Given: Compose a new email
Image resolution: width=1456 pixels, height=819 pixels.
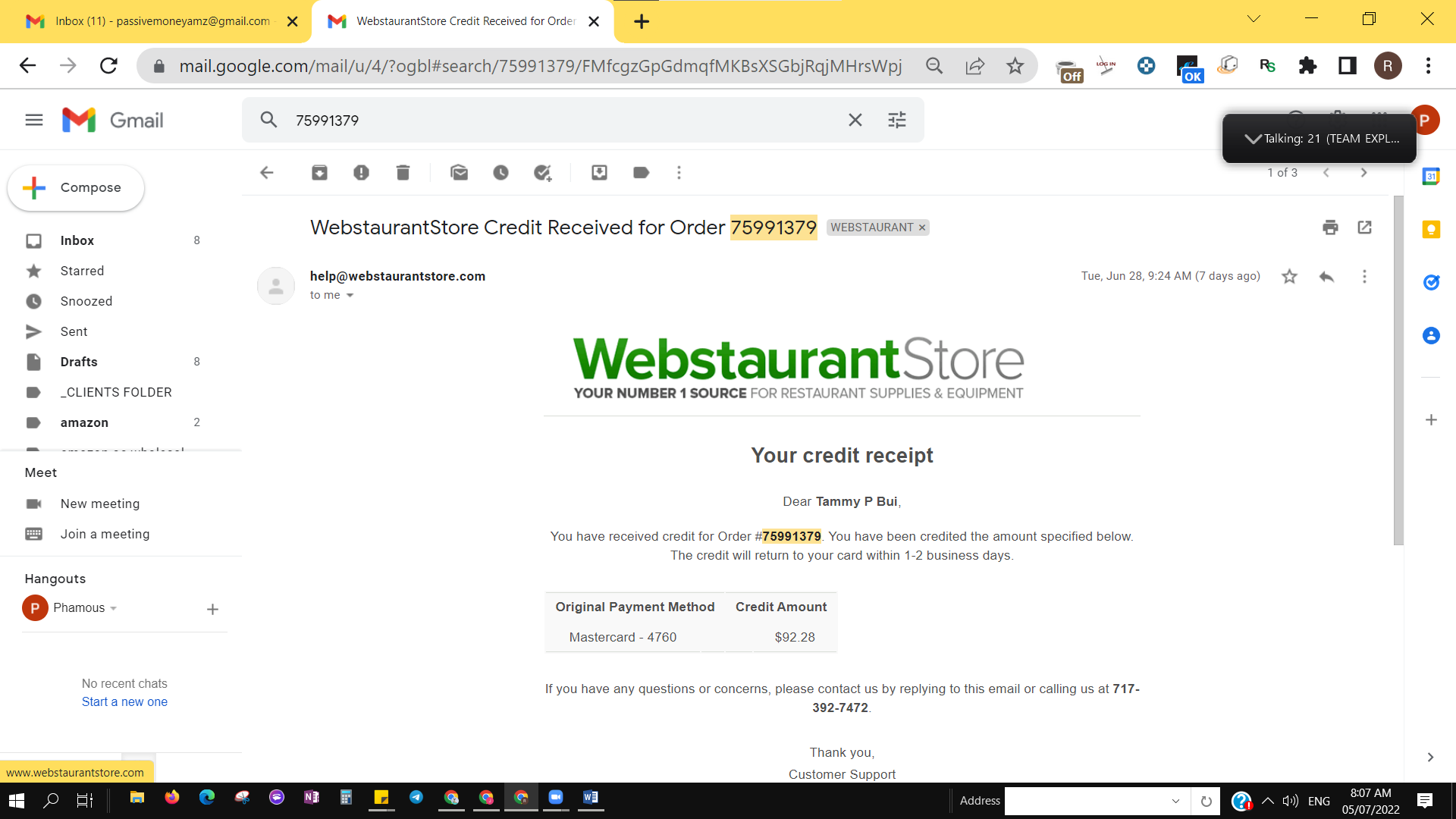Looking at the screenshot, I should [76, 187].
